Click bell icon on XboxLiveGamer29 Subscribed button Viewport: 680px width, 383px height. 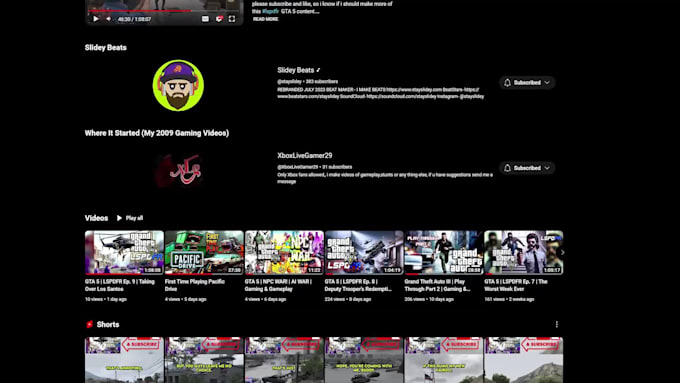[x=507, y=168]
